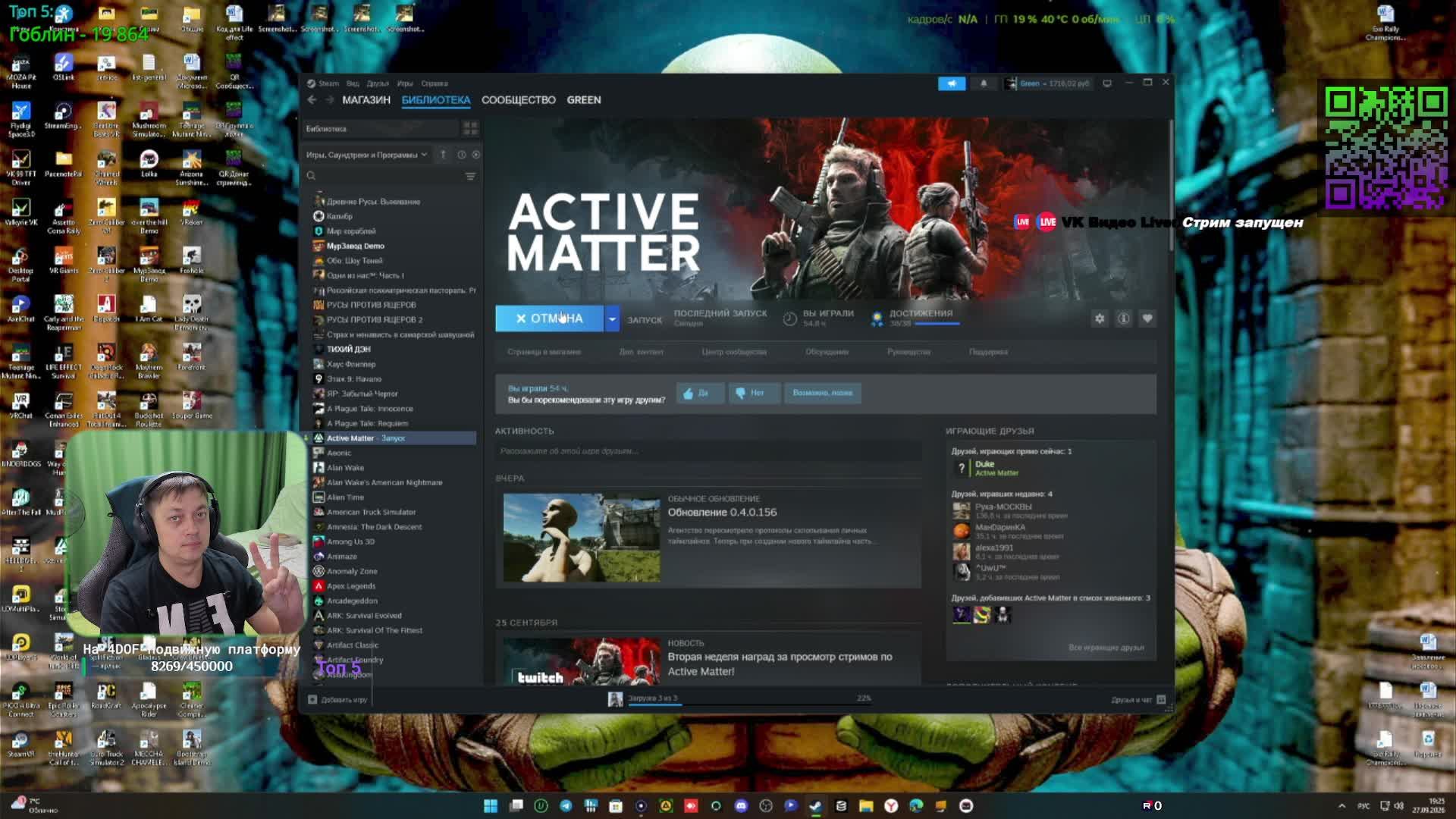Open Telegram from the taskbar
Image resolution: width=1456 pixels, height=819 pixels.
click(x=566, y=805)
